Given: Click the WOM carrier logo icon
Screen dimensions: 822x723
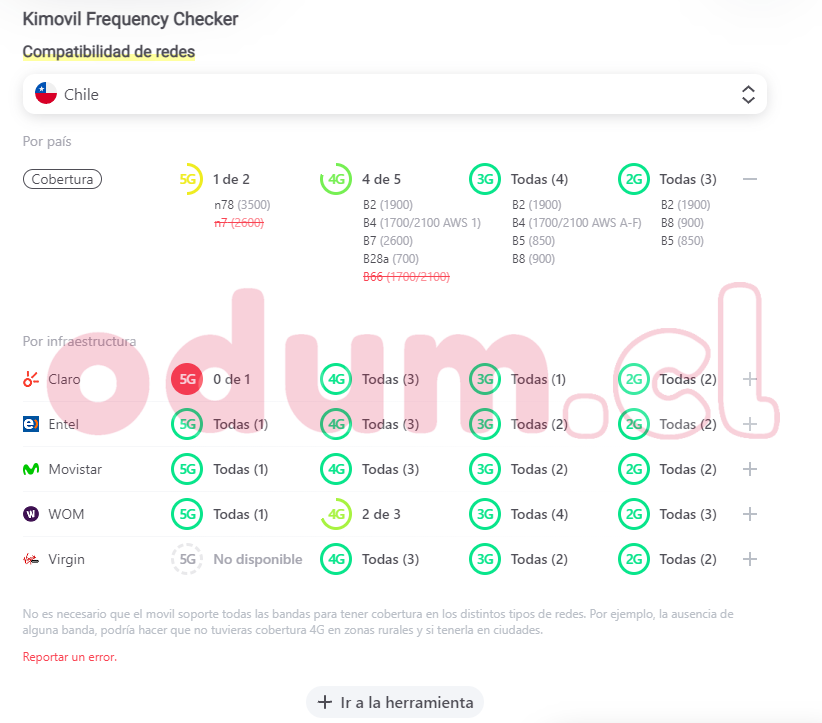Looking at the screenshot, I should [x=31, y=514].
